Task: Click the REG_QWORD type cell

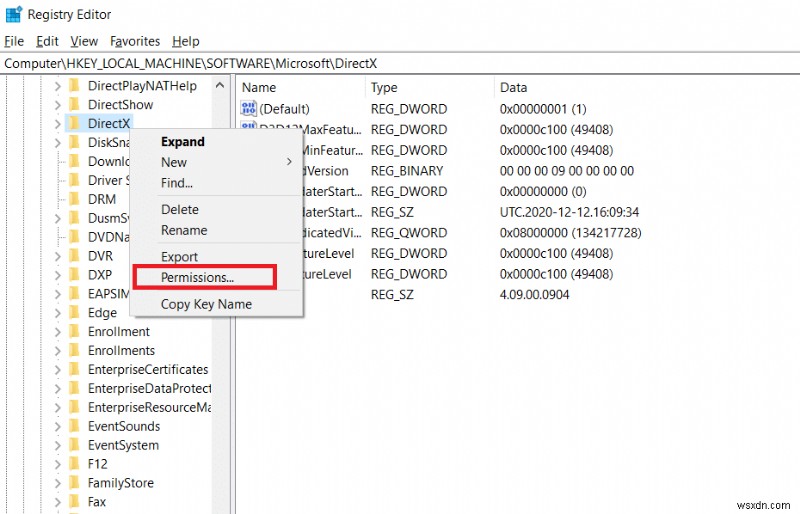Action: click(409, 232)
